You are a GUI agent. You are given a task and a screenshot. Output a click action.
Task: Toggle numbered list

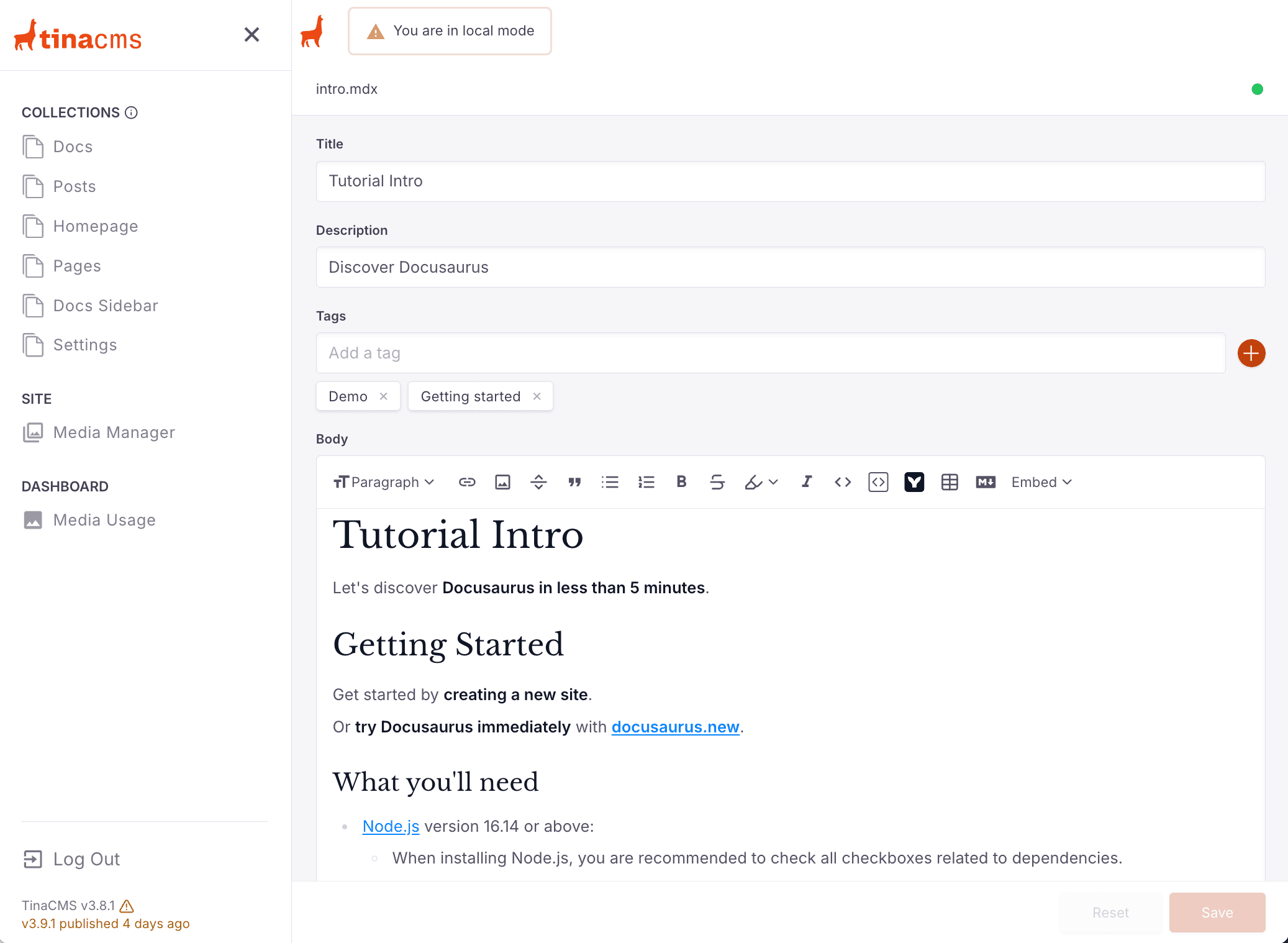point(646,482)
